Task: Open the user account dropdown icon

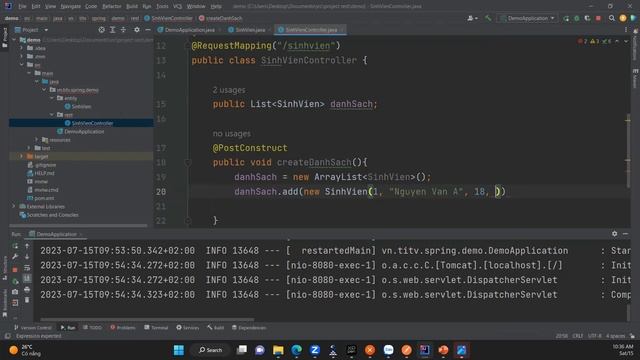Action: 473,18
